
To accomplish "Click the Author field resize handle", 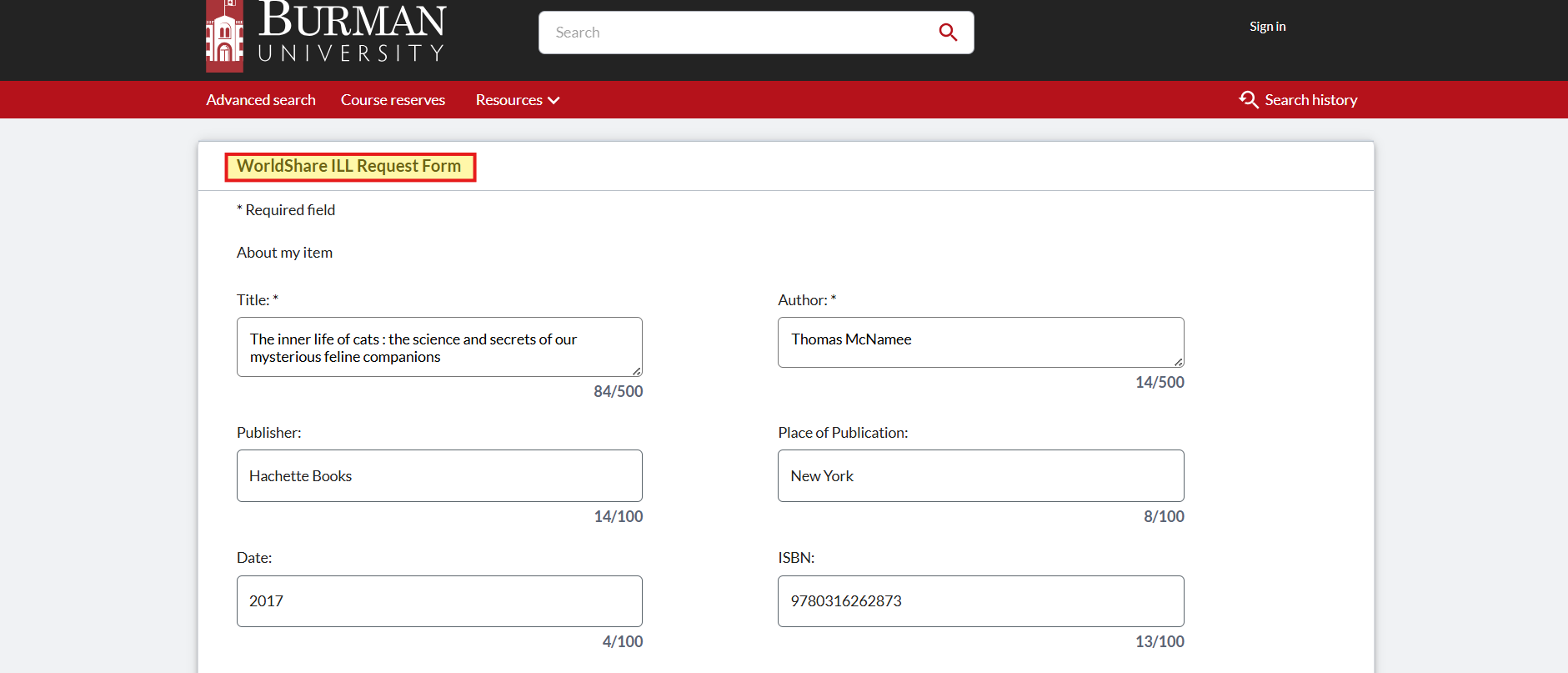I will pyautogui.click(x=1179, y=362).
